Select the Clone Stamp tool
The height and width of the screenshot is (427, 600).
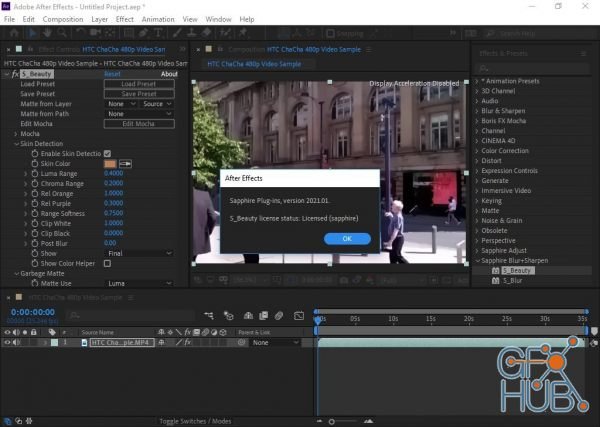191,33
